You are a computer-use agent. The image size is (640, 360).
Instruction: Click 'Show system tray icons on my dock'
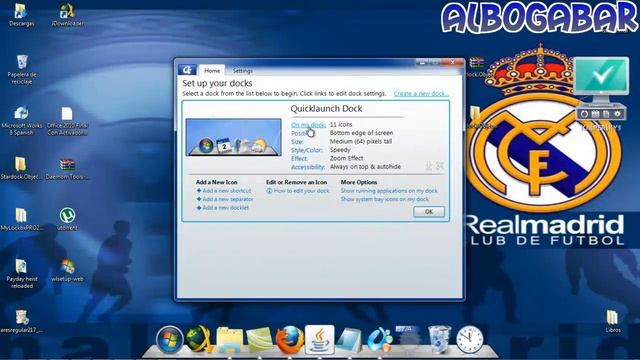coord(385,199)
